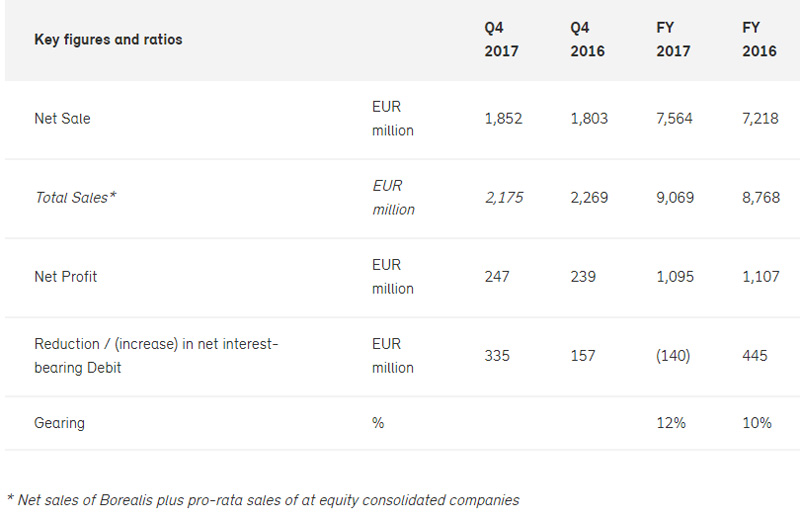The height and width of the screenshot is (519, 800).
Task: Click the FY 2016 column header
Action: click(x=759, y=39)
